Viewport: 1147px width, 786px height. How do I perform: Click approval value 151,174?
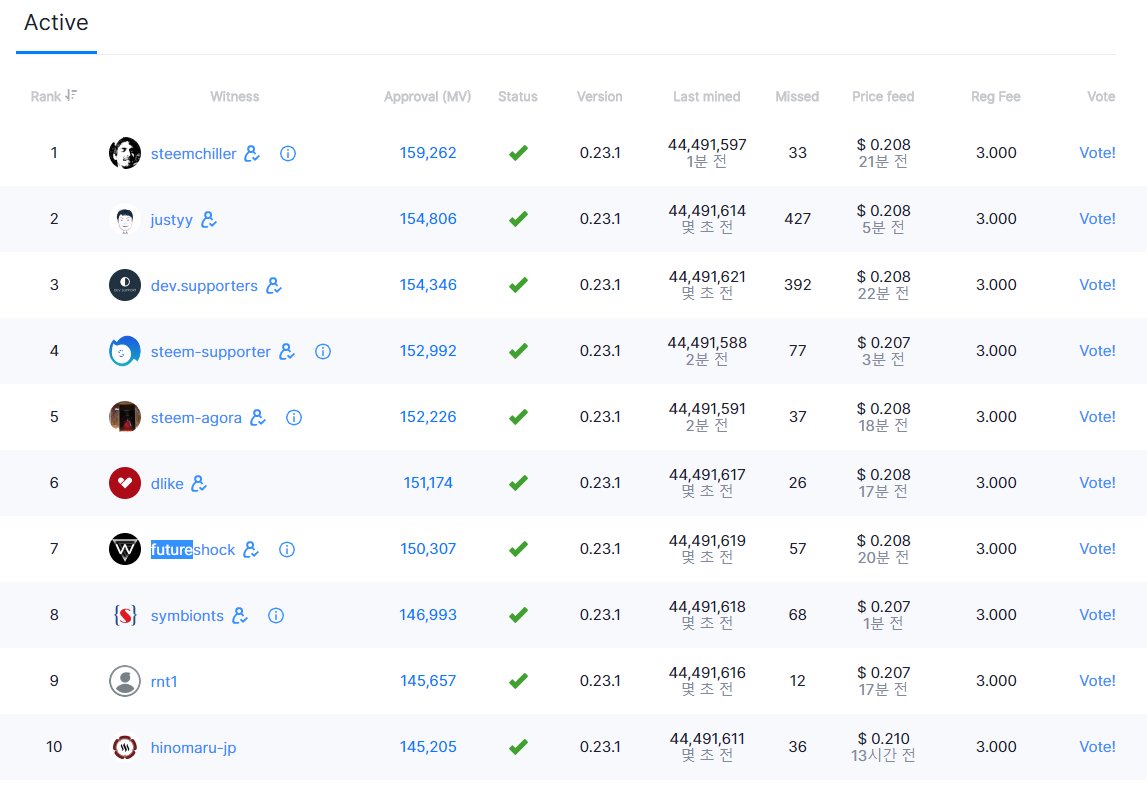point(428,482)
